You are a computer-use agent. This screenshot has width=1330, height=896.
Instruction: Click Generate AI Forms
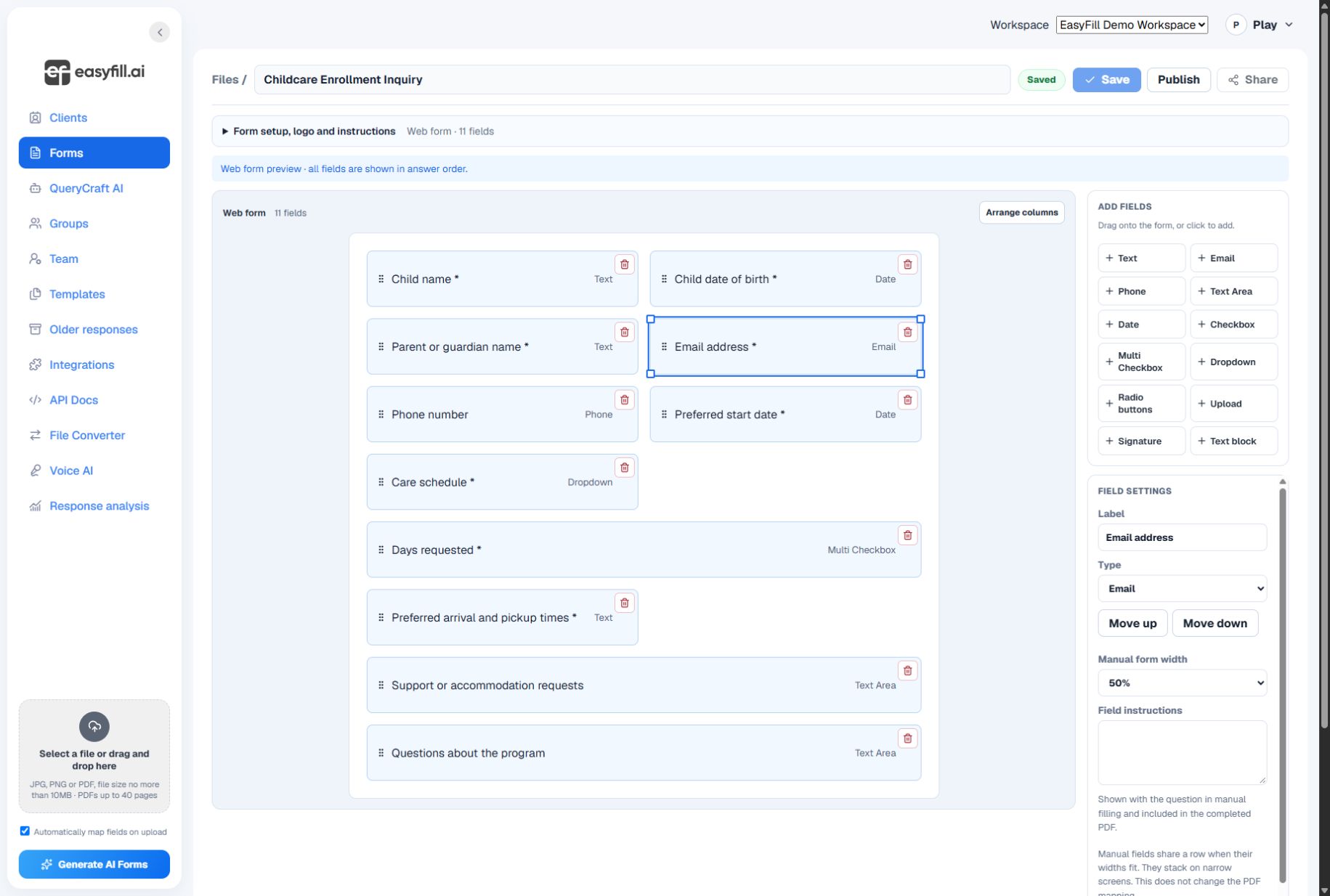[94, 864]
